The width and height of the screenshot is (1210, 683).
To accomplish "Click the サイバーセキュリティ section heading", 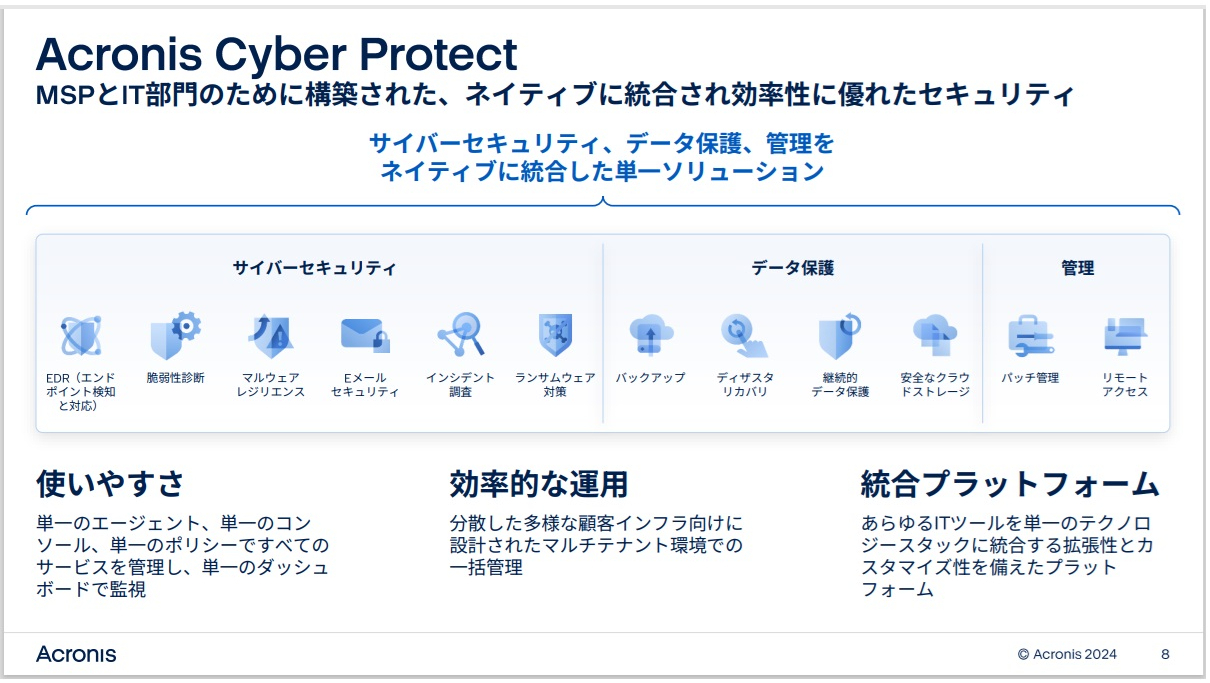I will tap(314, 268).
